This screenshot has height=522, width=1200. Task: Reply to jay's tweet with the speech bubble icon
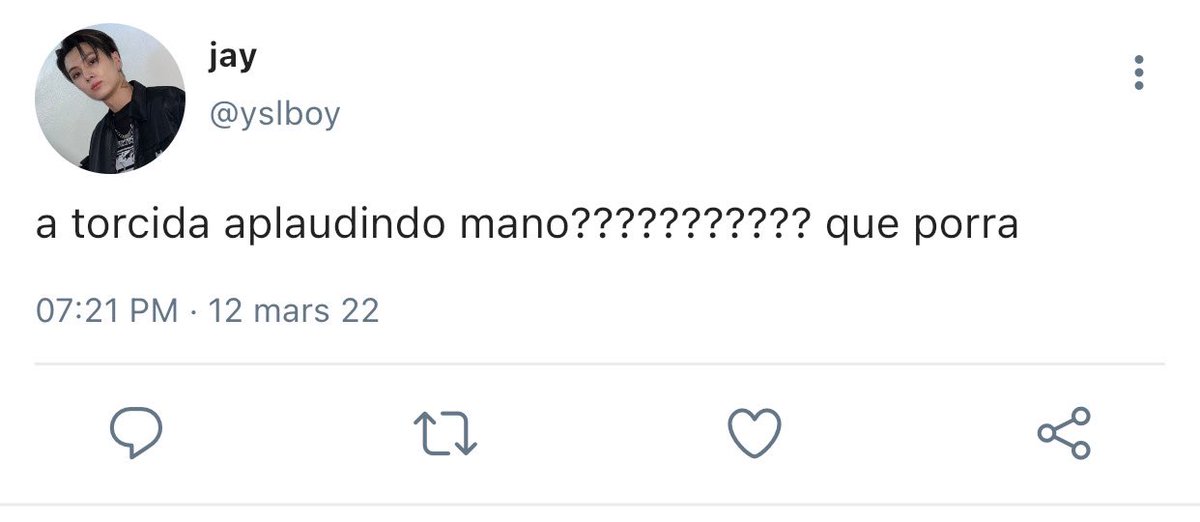(x=134, y=433)
